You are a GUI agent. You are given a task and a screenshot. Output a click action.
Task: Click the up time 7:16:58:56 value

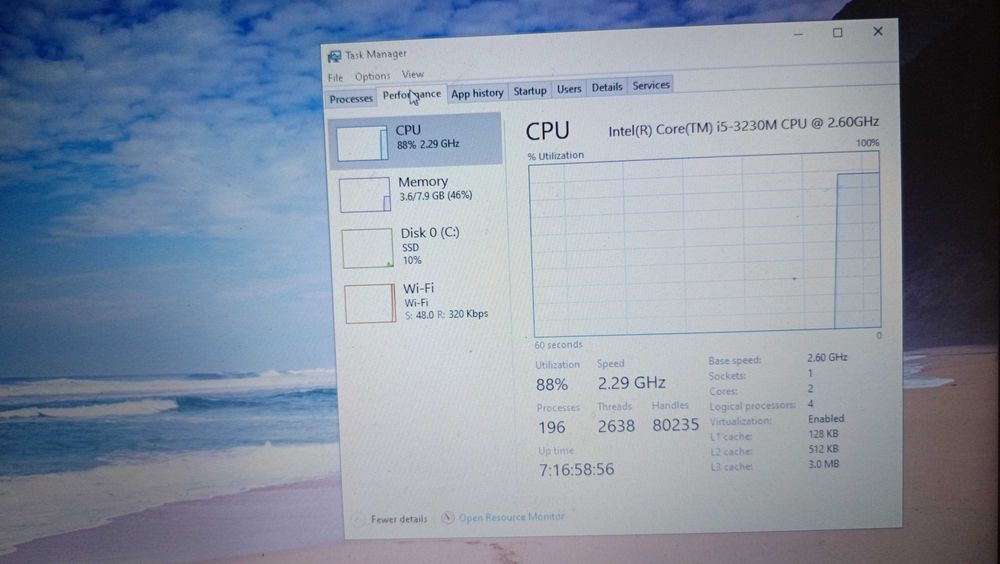point(577,470)
